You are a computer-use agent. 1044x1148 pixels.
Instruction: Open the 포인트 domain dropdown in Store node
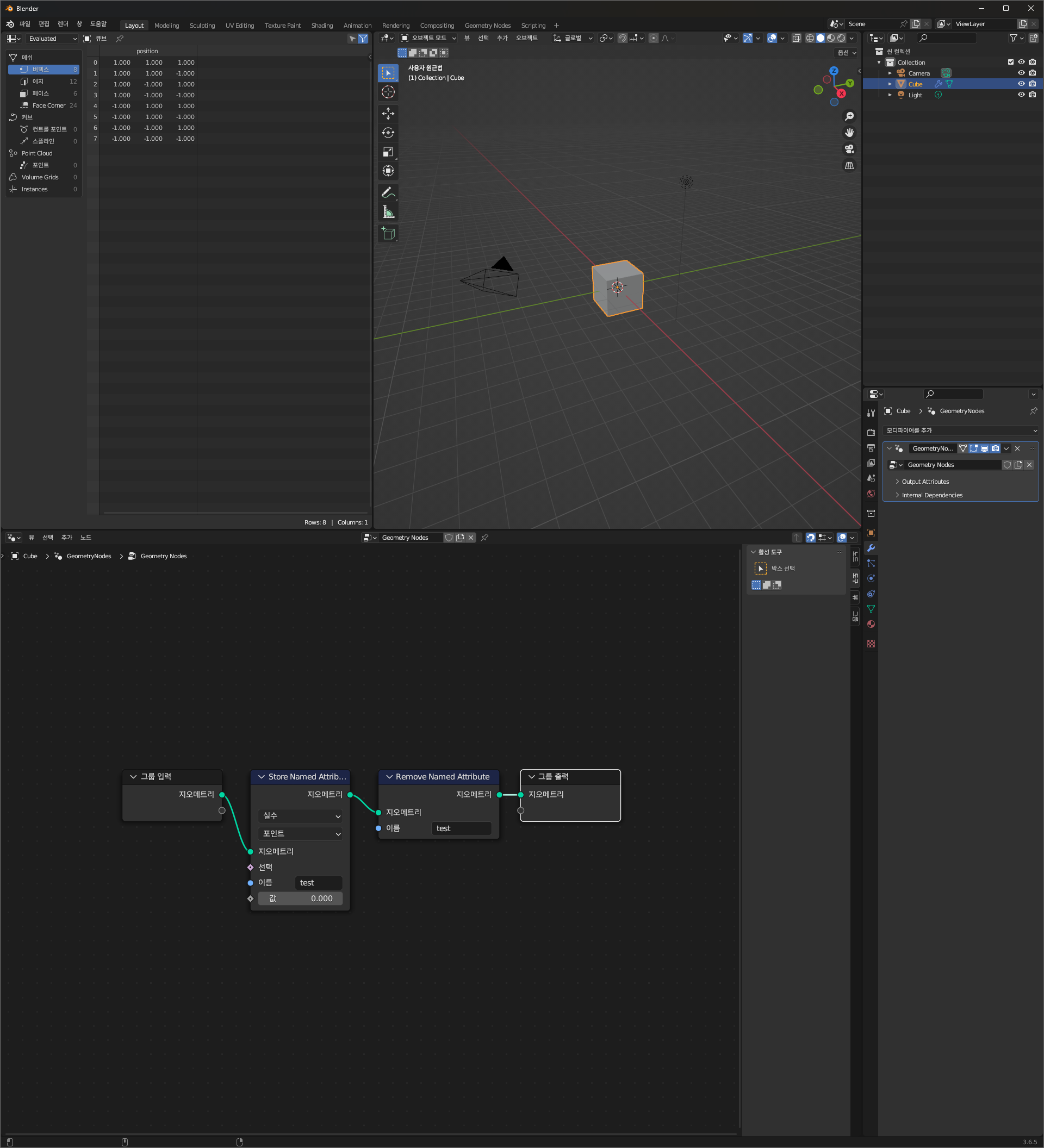[300, 833]
